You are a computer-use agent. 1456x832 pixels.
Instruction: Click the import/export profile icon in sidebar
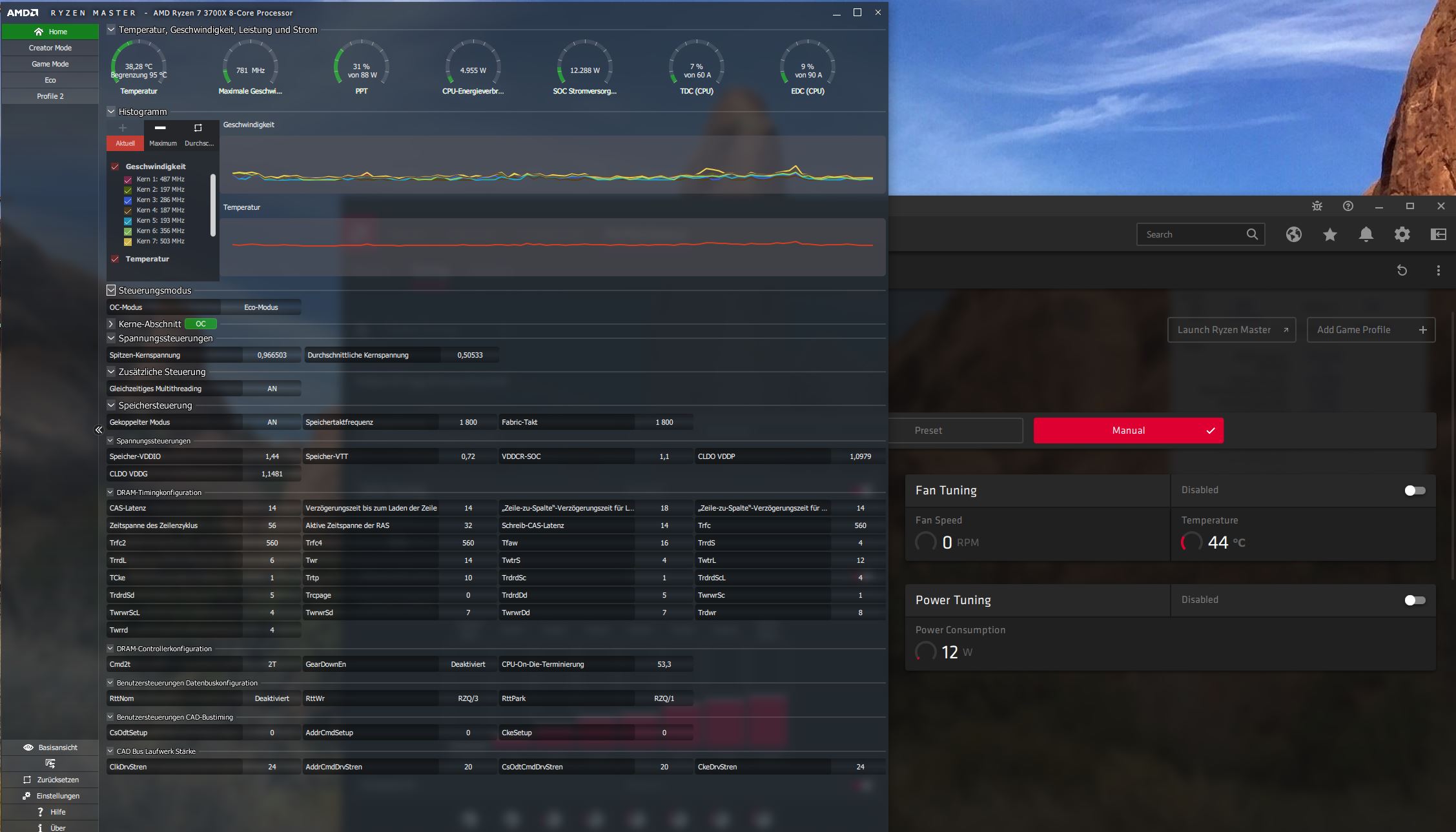point(50,764)
